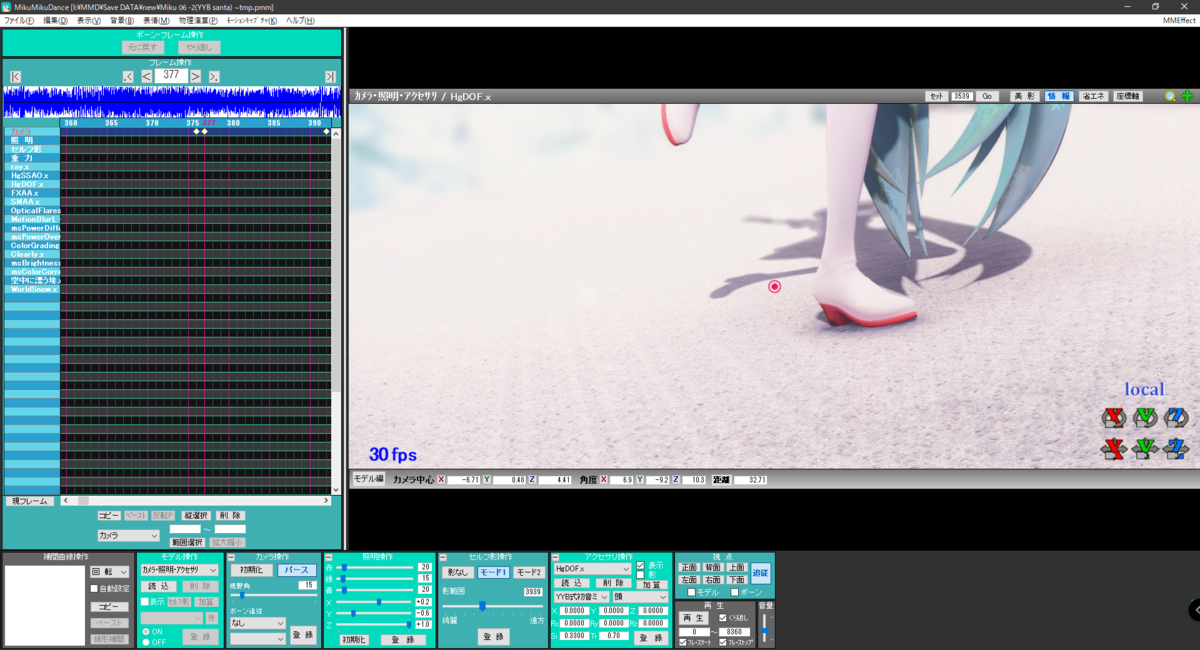
Task: Select the ON radio button in model panel
Action: coord(145,632)
